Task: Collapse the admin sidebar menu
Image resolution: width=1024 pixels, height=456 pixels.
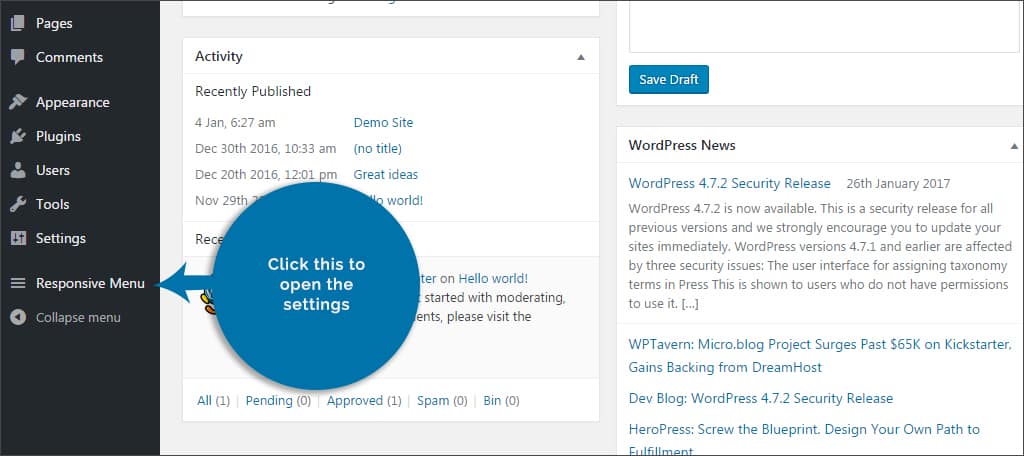Action: tap(77, 317)
